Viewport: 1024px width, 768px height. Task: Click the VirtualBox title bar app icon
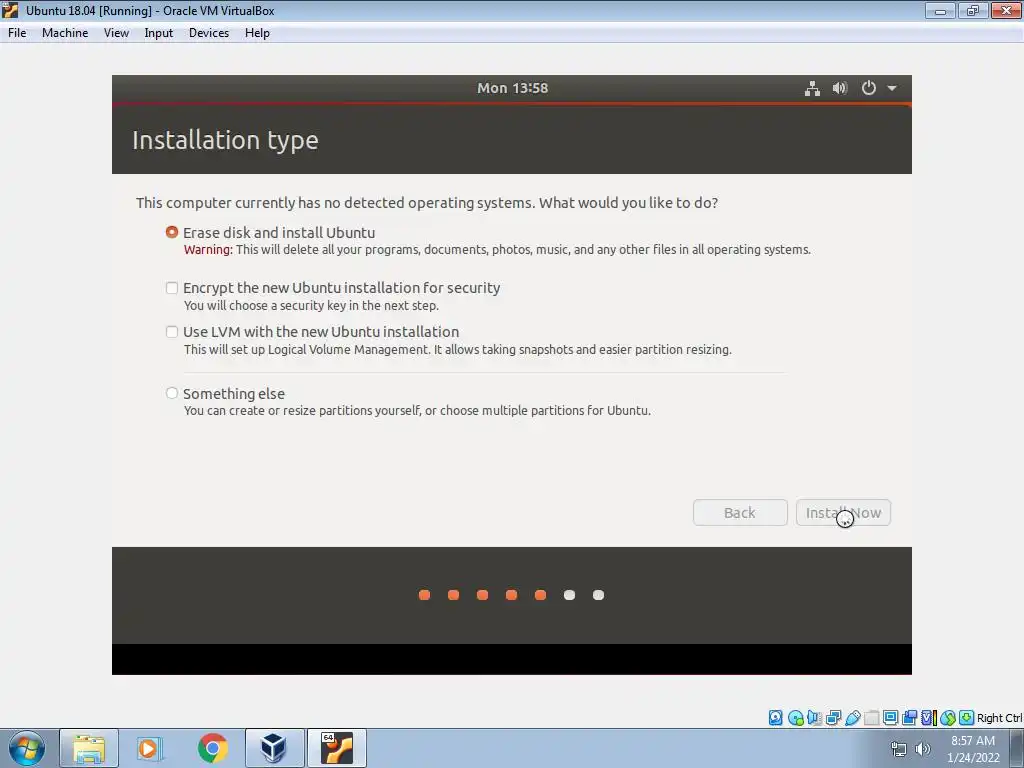click(10, 10)
